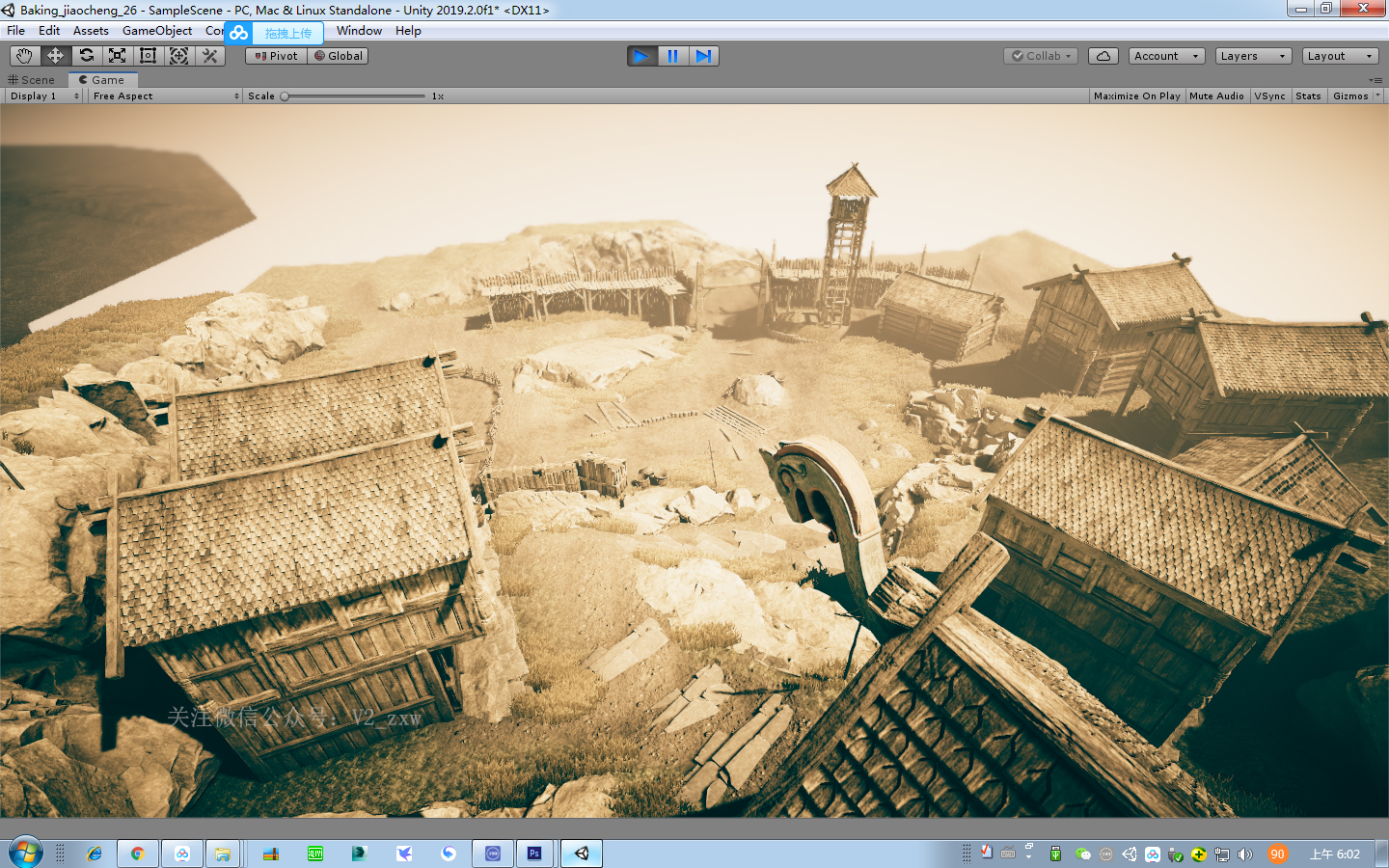Toggle VSync in Game view
This screenshot has width=1389, height=868.
tap(1269, 96)
